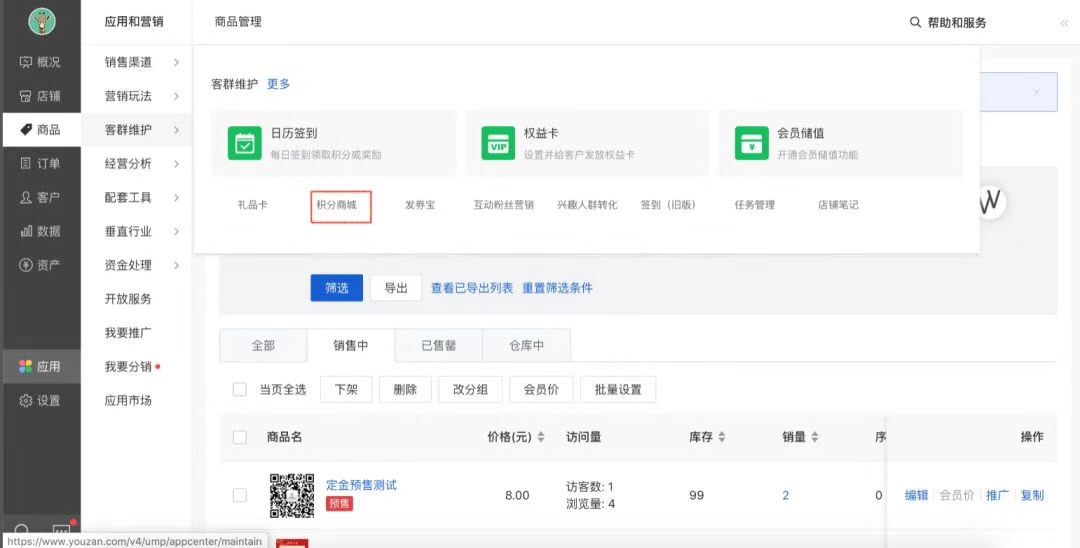Open 签到（旧版） in the popup
Viewport: 1080px width, 548px height.
point(668,204)
